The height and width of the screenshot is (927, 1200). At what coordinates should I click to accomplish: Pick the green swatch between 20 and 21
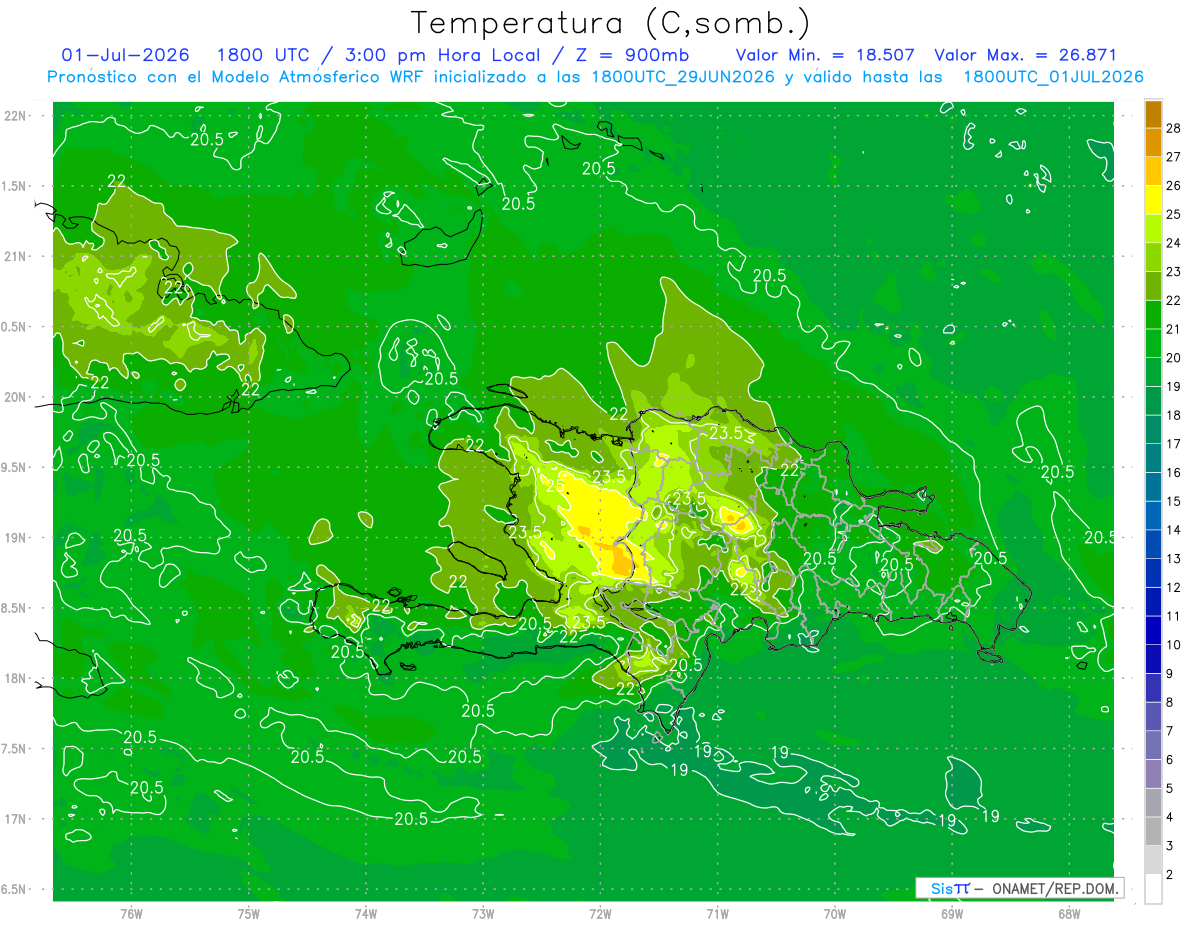point(1153,344)
